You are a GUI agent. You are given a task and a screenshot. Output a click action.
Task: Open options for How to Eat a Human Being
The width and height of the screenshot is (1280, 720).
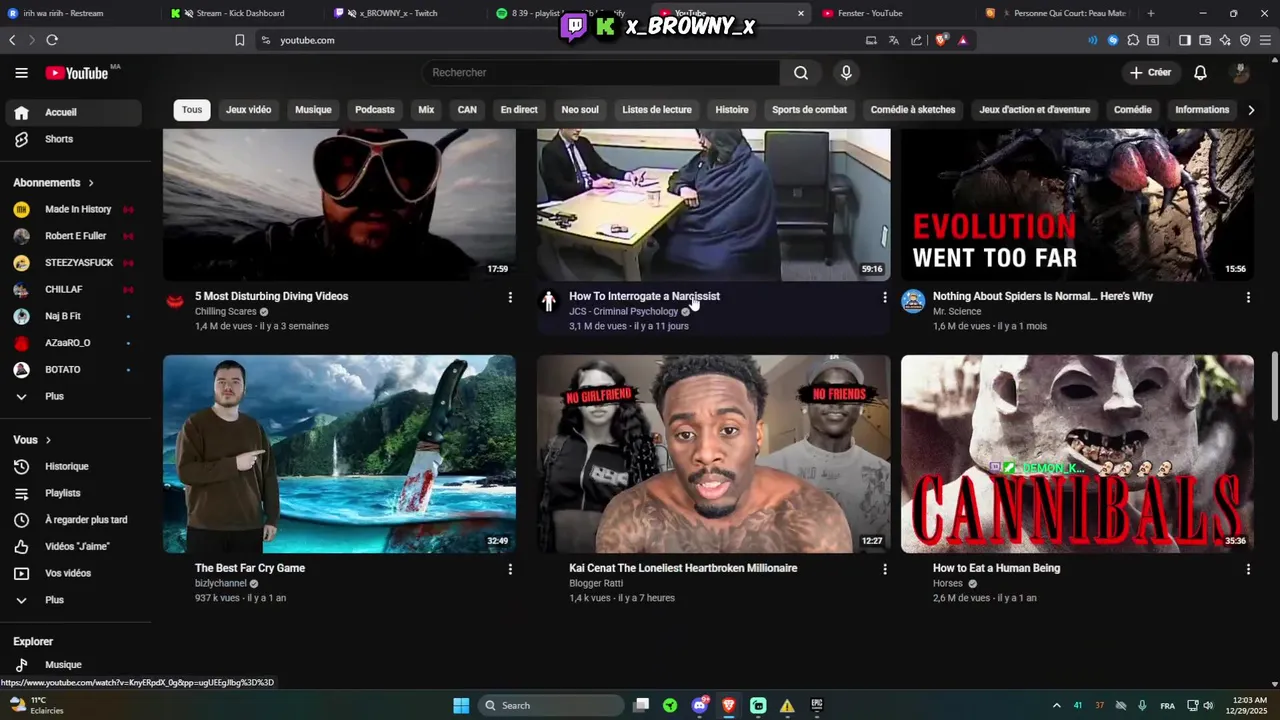(x=1248, y=569)
